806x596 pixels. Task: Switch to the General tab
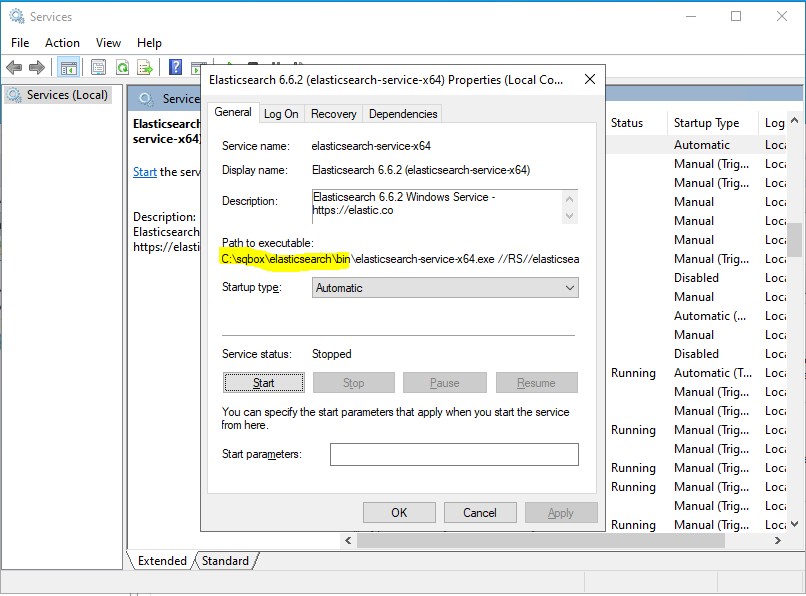pos(233,112)
